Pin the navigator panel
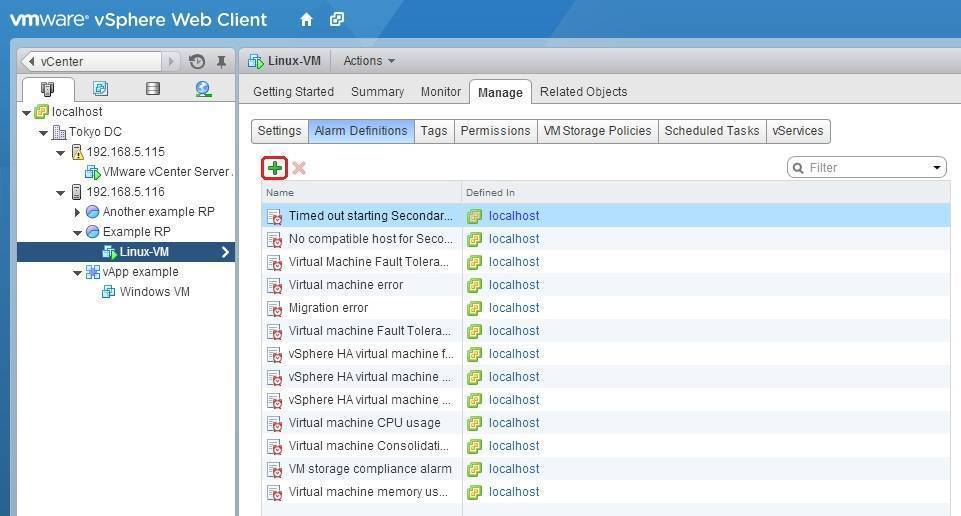The width and height of the screenshot is (961, 516). point(221,61)
